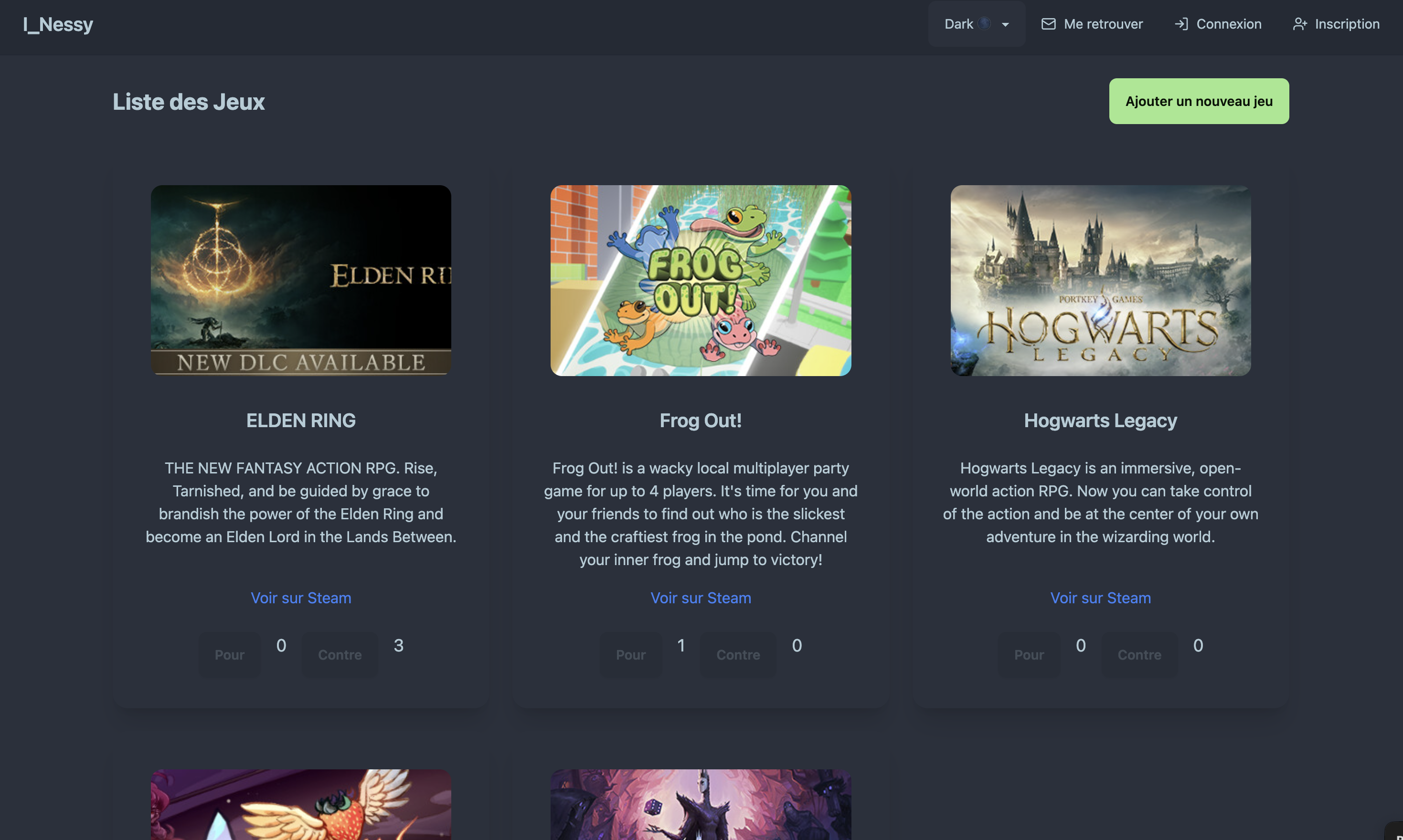The height and width of the screenshot is (840, 1403).
Task: Follow Voir sur Steam for Hogwarts Legacy
Action: [x=1100, y=598]
